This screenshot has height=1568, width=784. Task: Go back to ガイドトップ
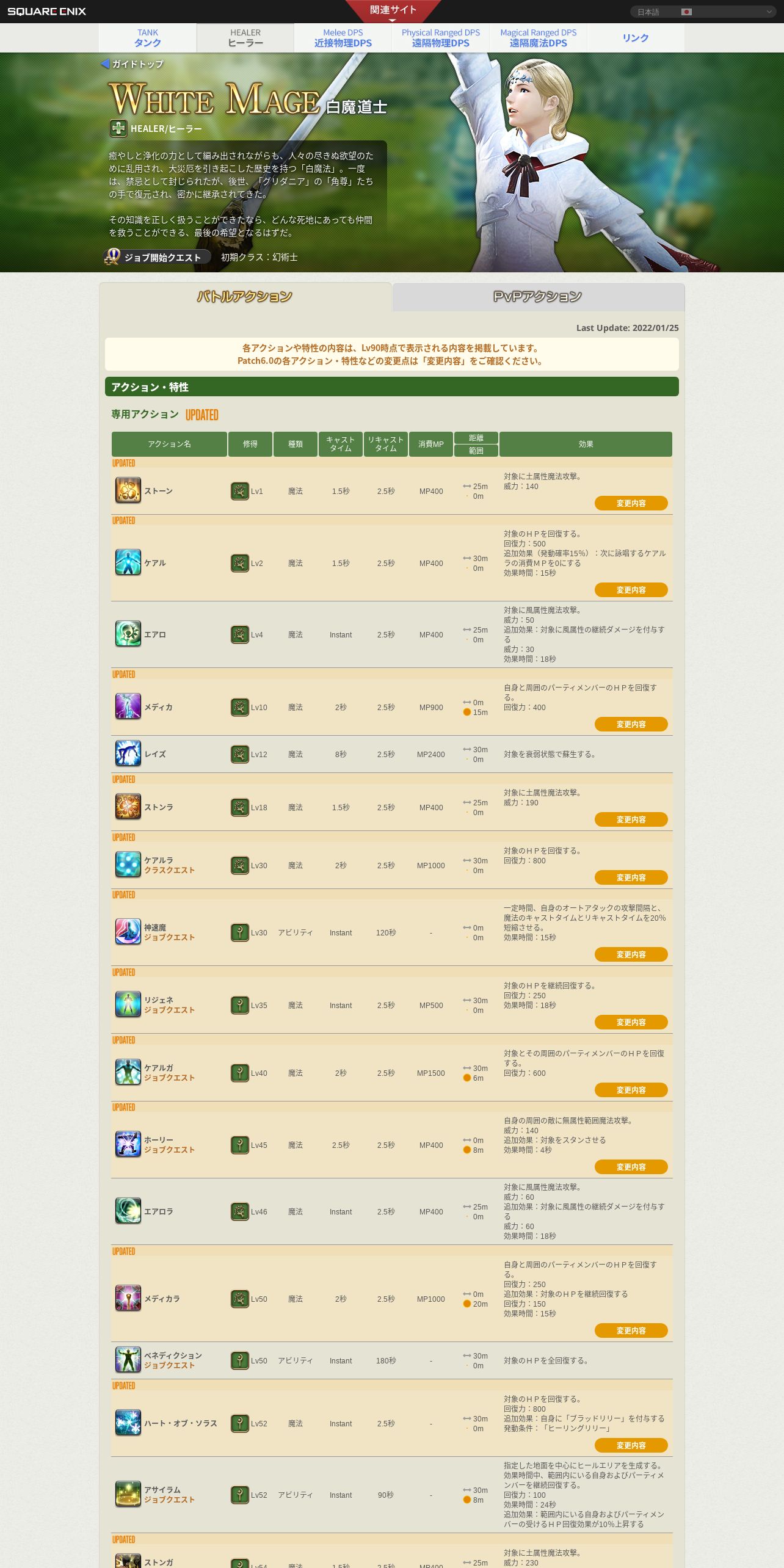tap(132, 64)
